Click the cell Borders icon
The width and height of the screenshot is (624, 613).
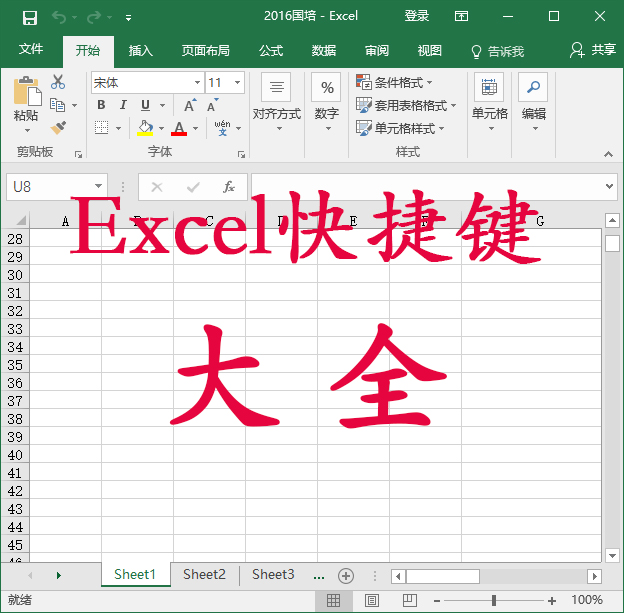(101, 128)
